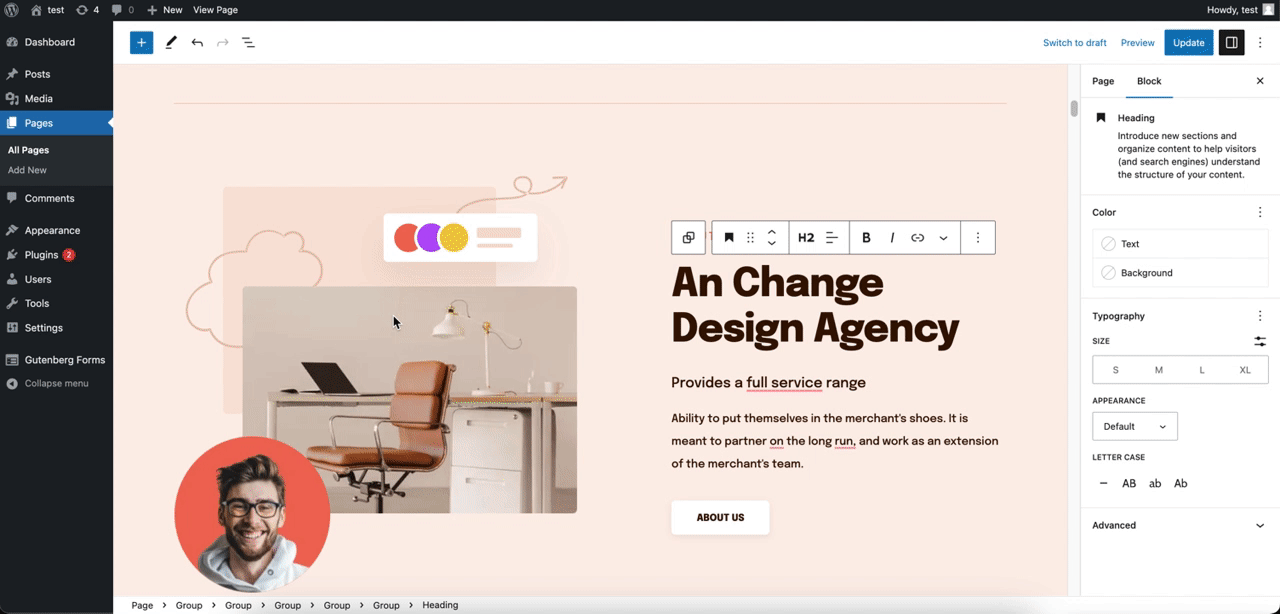Click the Update button
Image resolution: width=1280 pixels, height=614 pixels.
click(1189, 43)
